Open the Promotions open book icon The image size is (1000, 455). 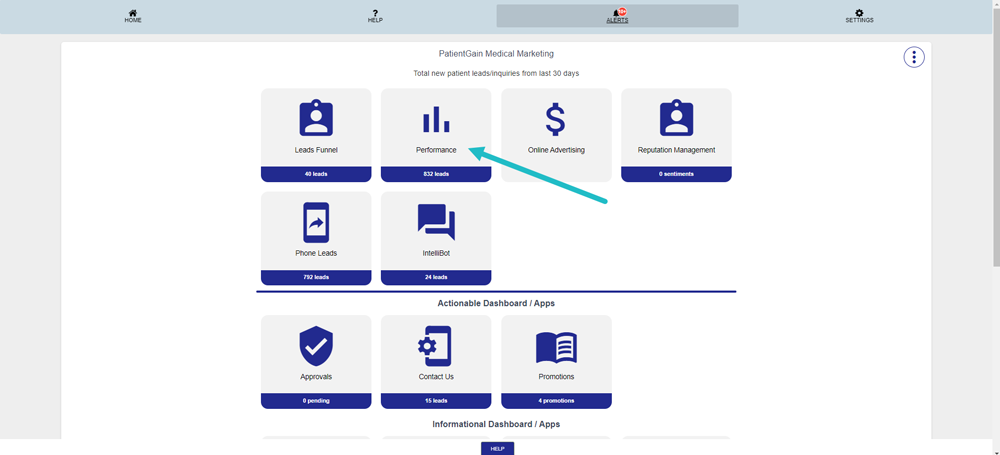(556, 347)
